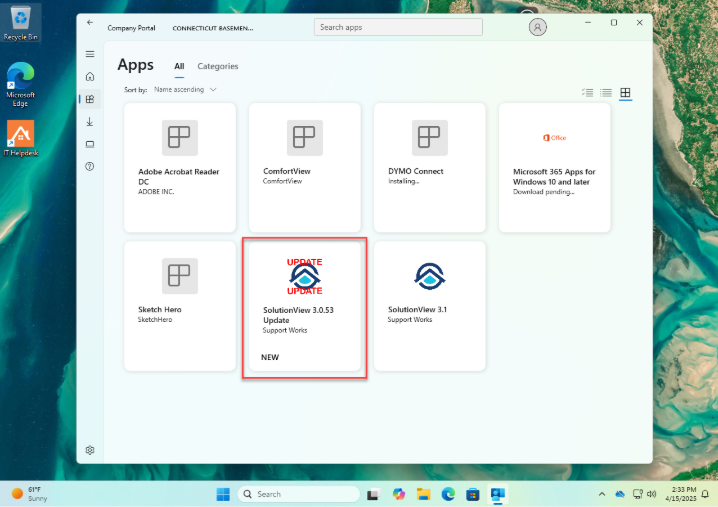718x507 pixels.
Task: Select Microsoft Edge desktop shortcut
Action: (x=21, y=84)
